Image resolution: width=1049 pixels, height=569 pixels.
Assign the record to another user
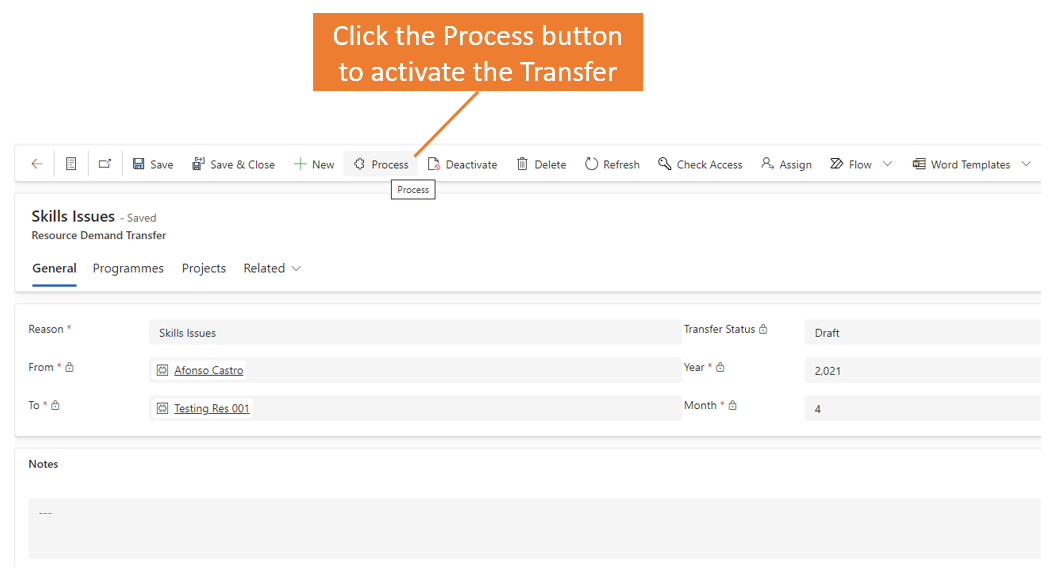coord(786,164)
